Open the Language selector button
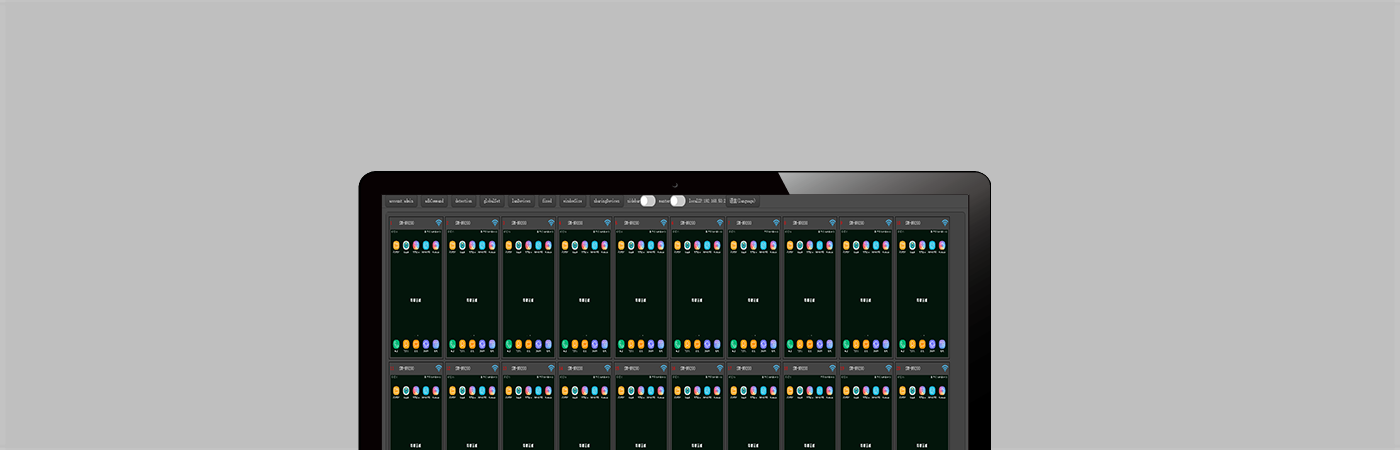This screenshot has width=1400, height=450. pos(743,201)
